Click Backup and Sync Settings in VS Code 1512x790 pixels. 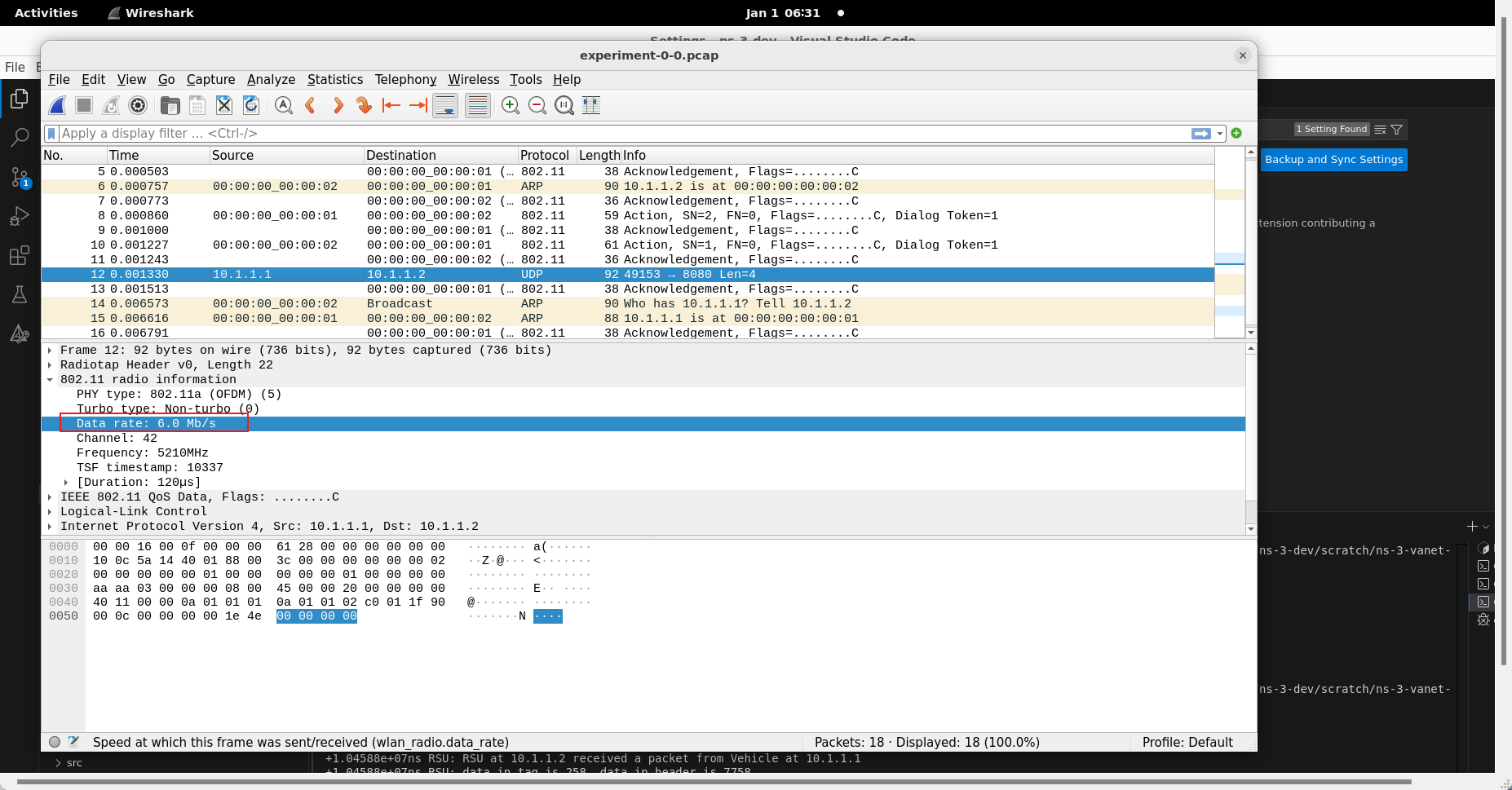[x=1333, y=160]
